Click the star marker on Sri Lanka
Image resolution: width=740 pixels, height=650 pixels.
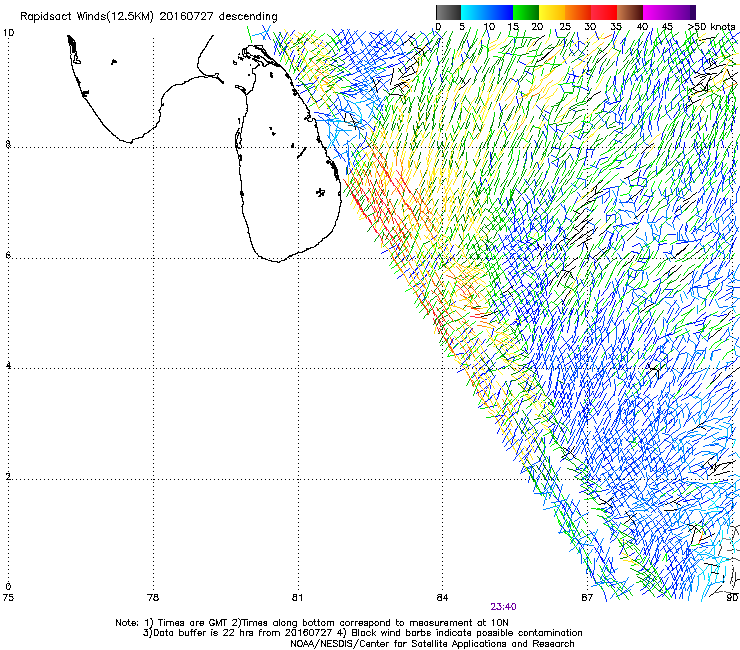coord(320,192)
